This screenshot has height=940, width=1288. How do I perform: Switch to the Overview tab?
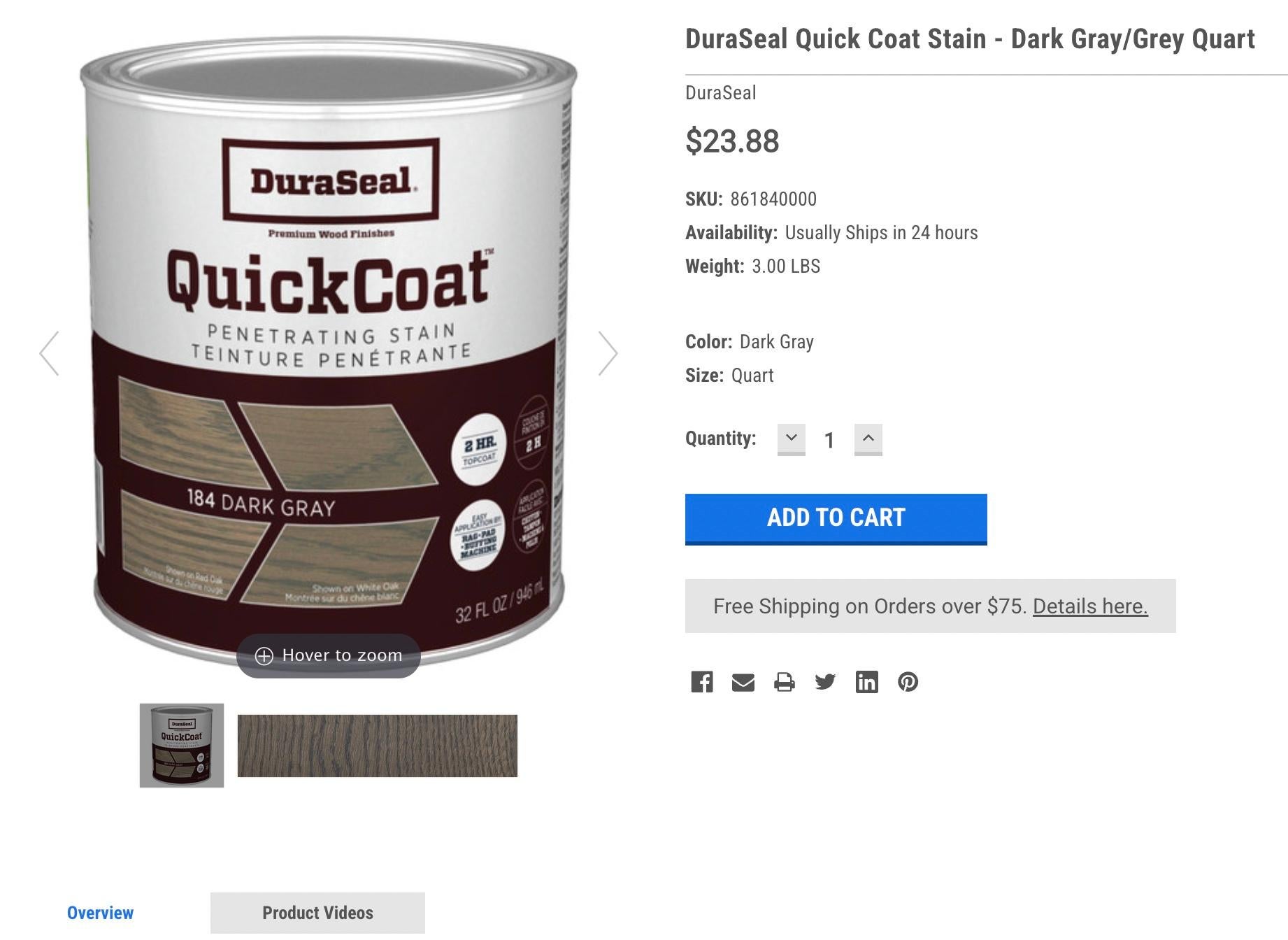(100, 913)
